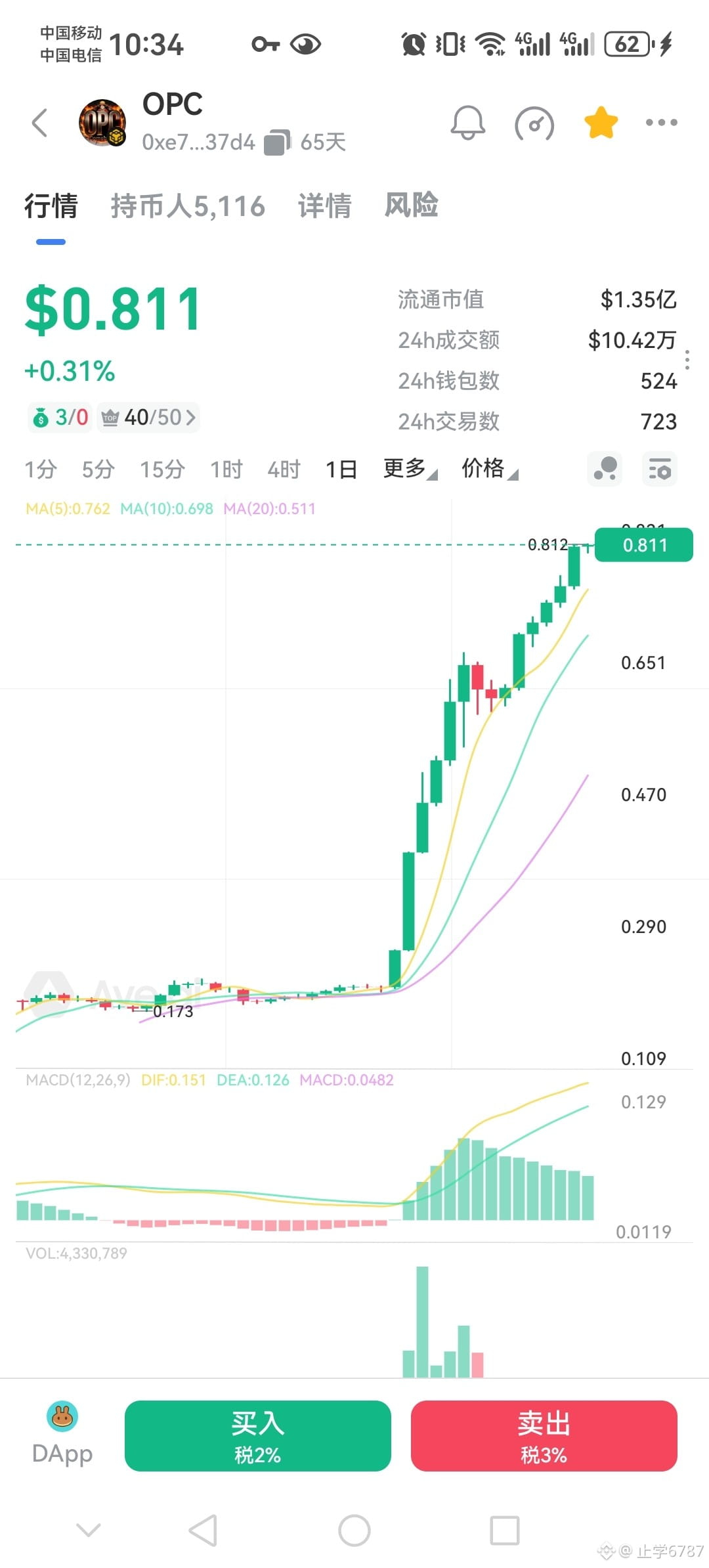Select 1时 timeframe
709x1568 pixels.
click(226, 469)
